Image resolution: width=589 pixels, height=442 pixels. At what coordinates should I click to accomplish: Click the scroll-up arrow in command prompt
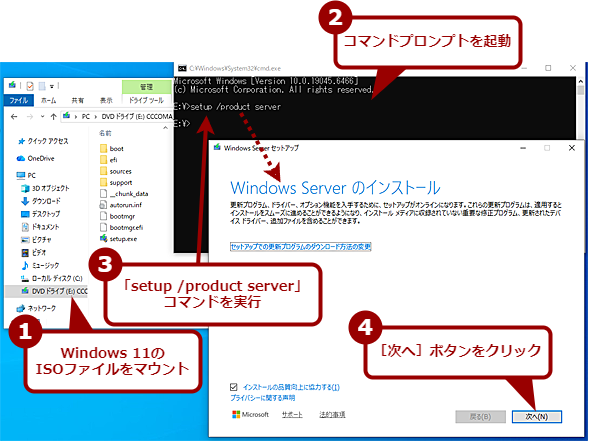pos(580,81)
